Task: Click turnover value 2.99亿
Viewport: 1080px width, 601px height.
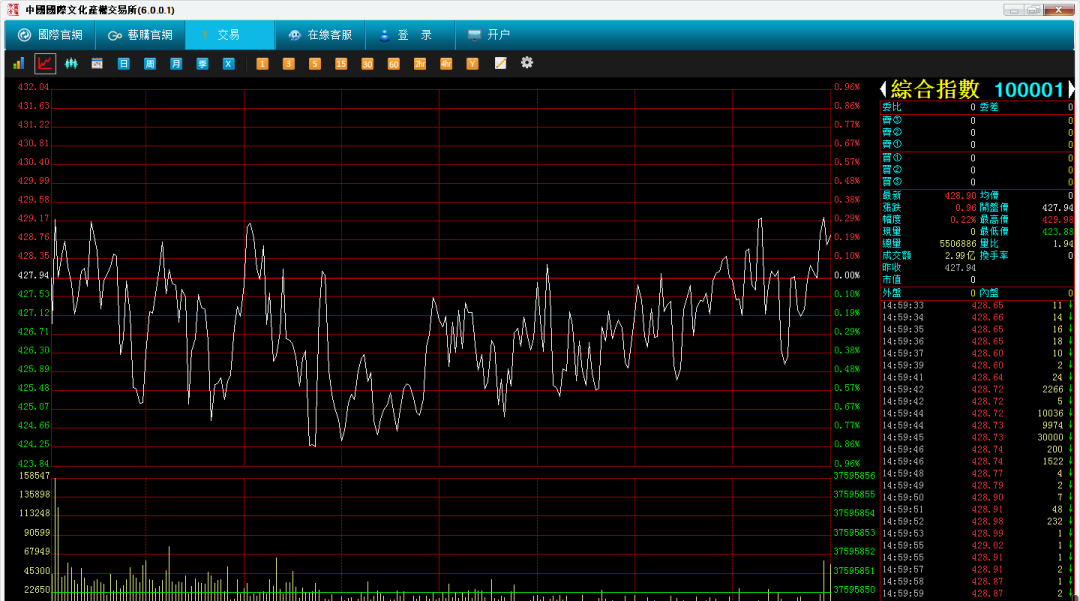Action: pyautogui.click(x=959, y=255)
